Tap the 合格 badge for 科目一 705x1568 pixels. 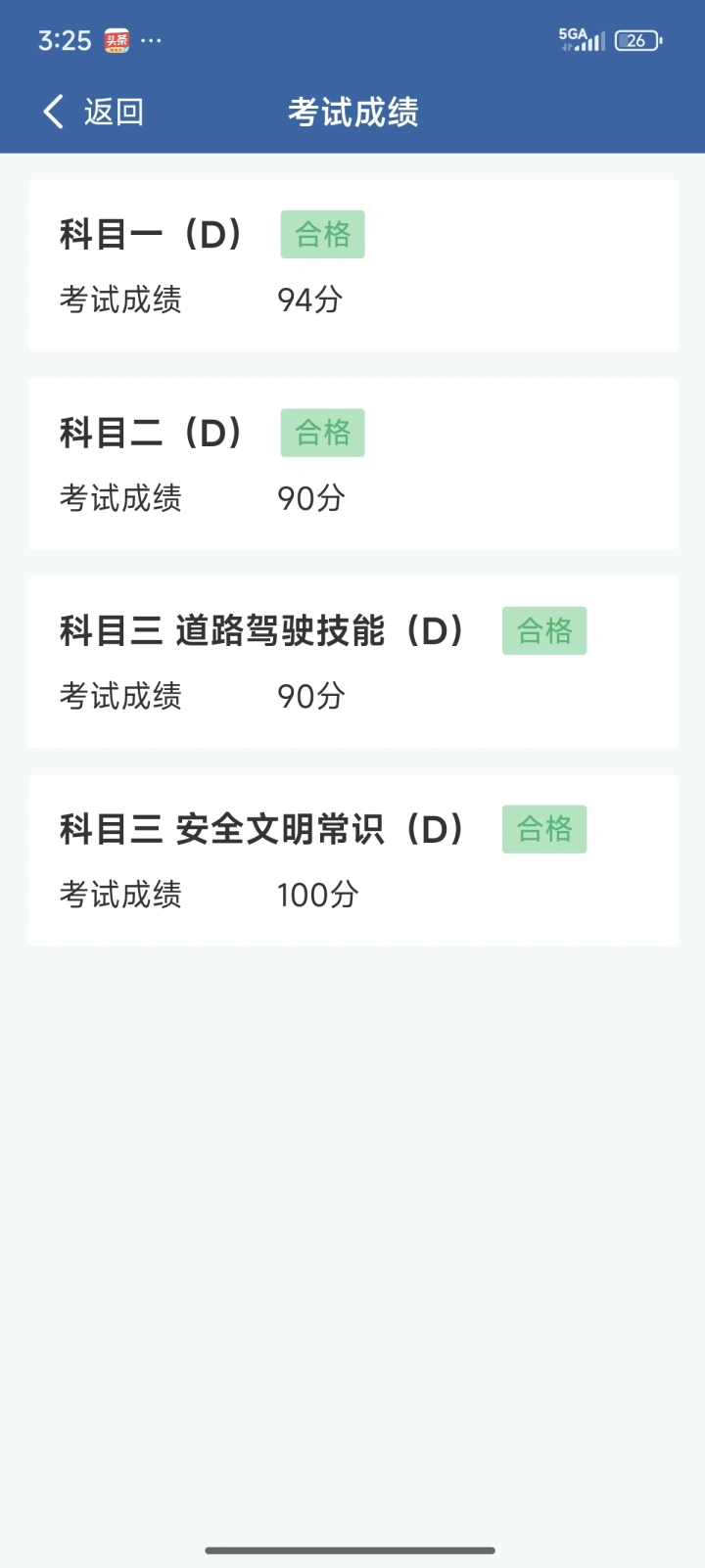322,235
